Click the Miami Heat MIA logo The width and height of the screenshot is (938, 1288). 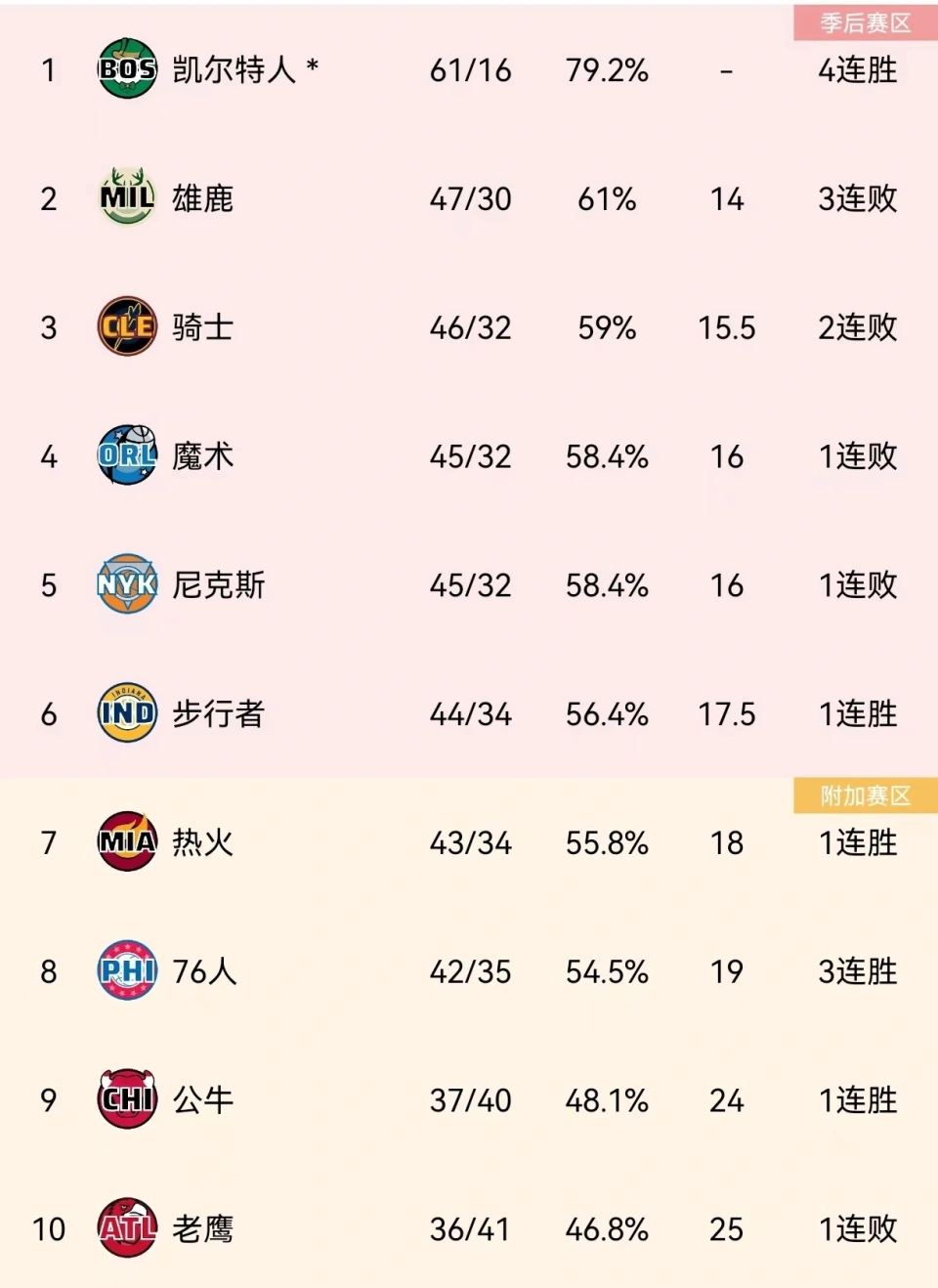tap(127, 841)
